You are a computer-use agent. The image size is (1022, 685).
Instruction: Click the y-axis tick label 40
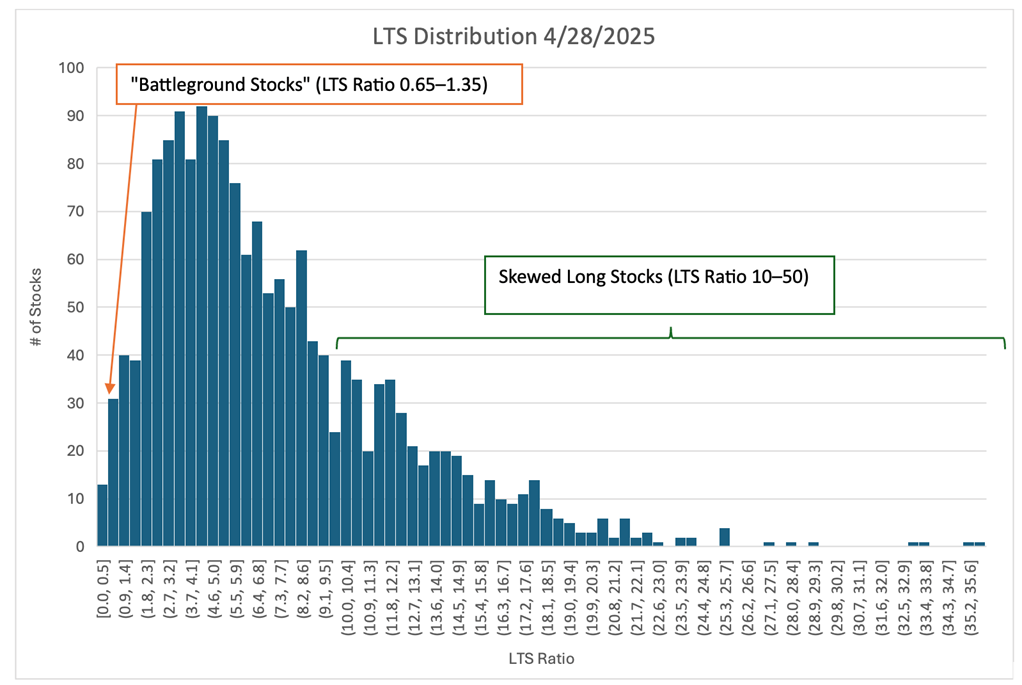pos(75,355)
